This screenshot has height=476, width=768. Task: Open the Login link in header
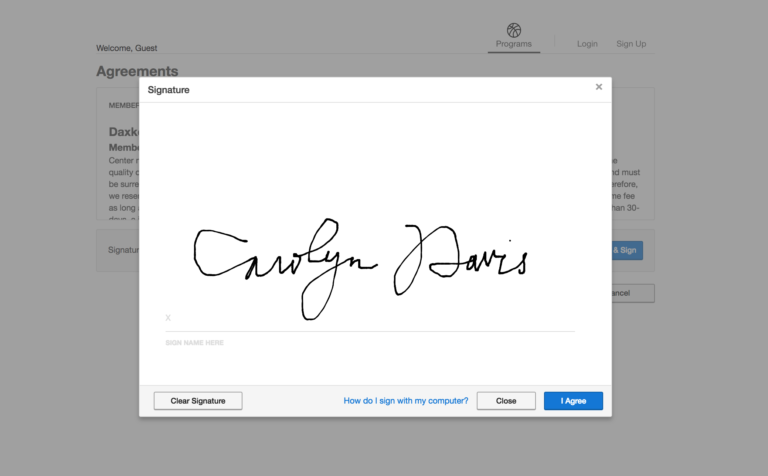pos(587,44)
